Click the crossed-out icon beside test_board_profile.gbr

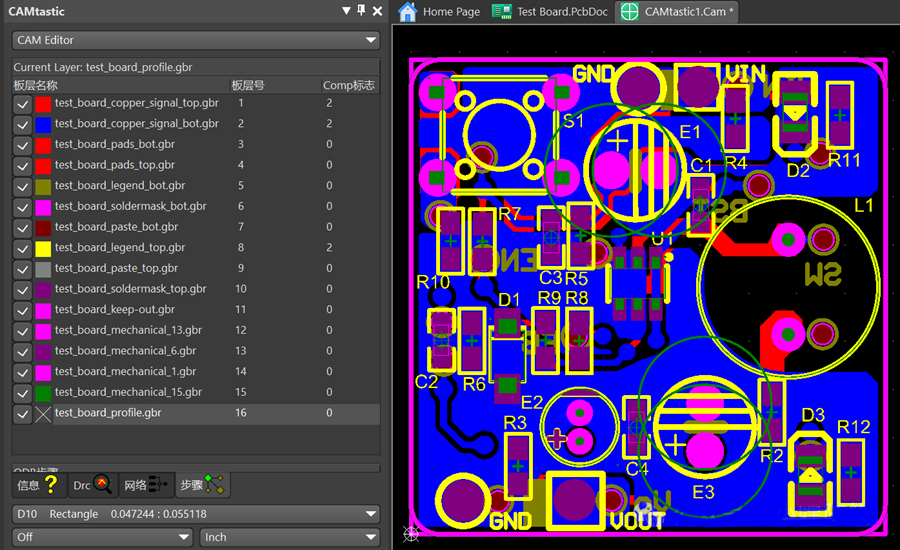click(43, 413)
